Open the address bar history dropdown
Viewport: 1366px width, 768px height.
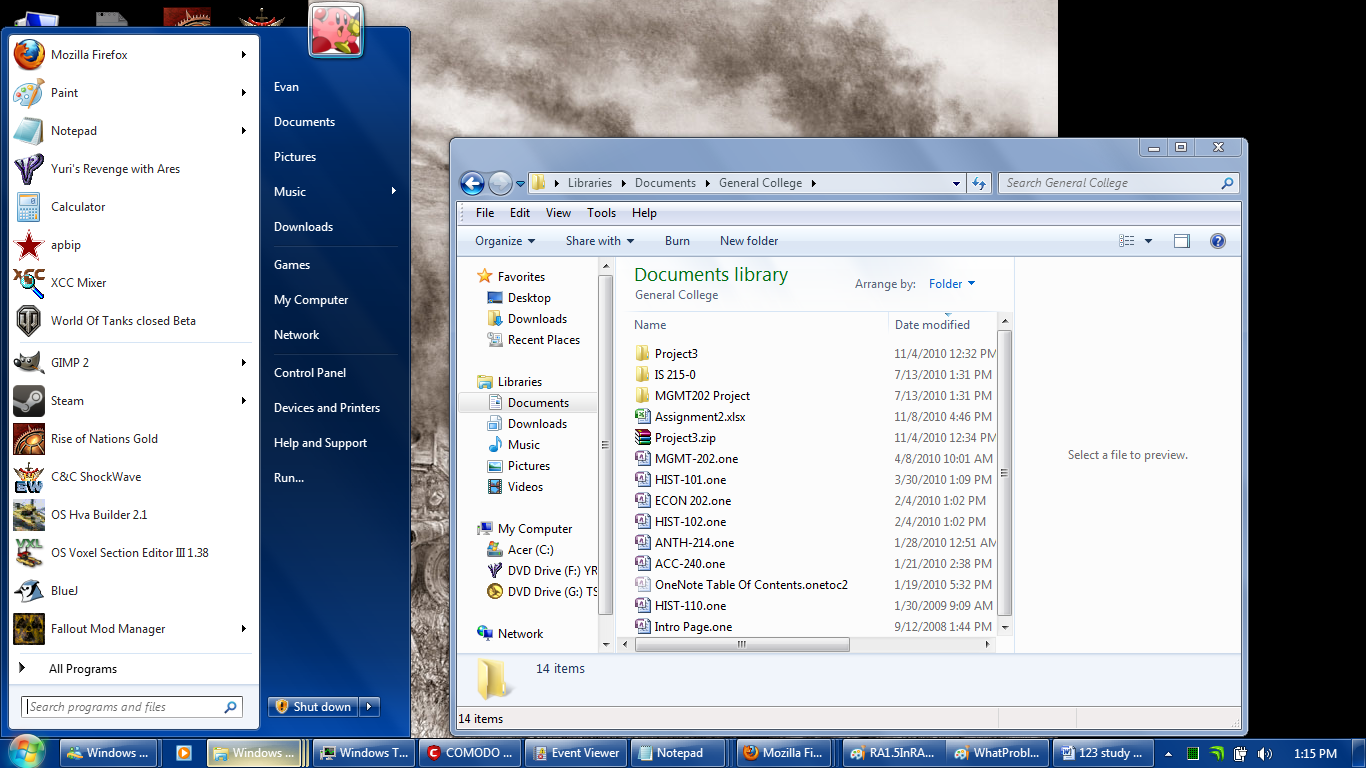(958, 183)
